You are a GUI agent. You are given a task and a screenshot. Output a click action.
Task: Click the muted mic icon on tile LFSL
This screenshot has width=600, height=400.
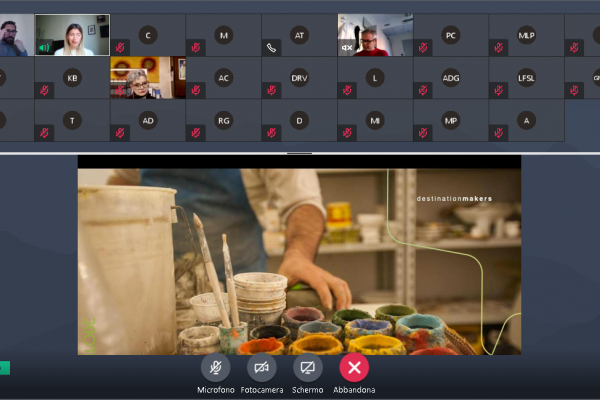click(x=499, y=90)
